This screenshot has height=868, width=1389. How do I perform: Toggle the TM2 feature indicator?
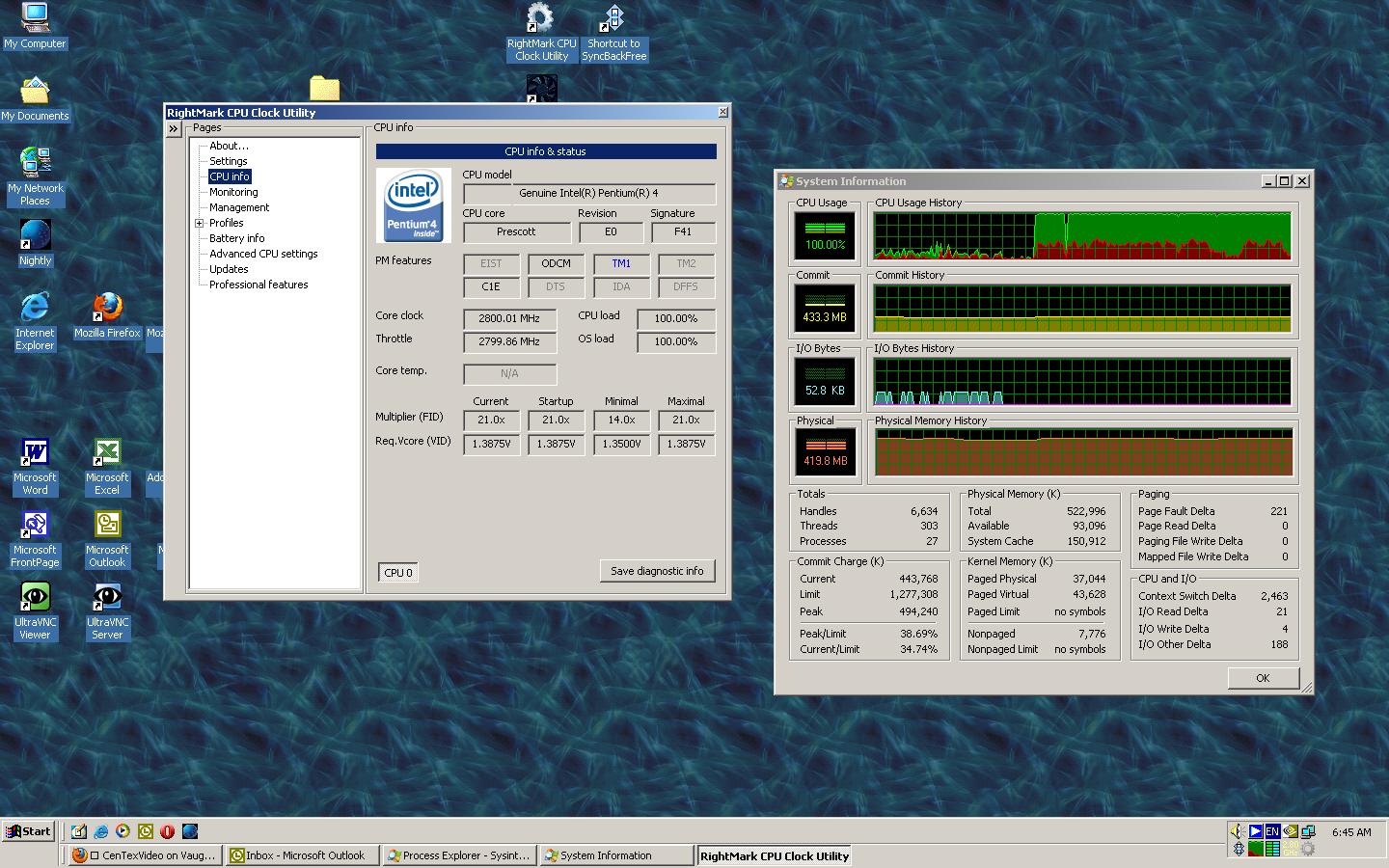(686, 263)
